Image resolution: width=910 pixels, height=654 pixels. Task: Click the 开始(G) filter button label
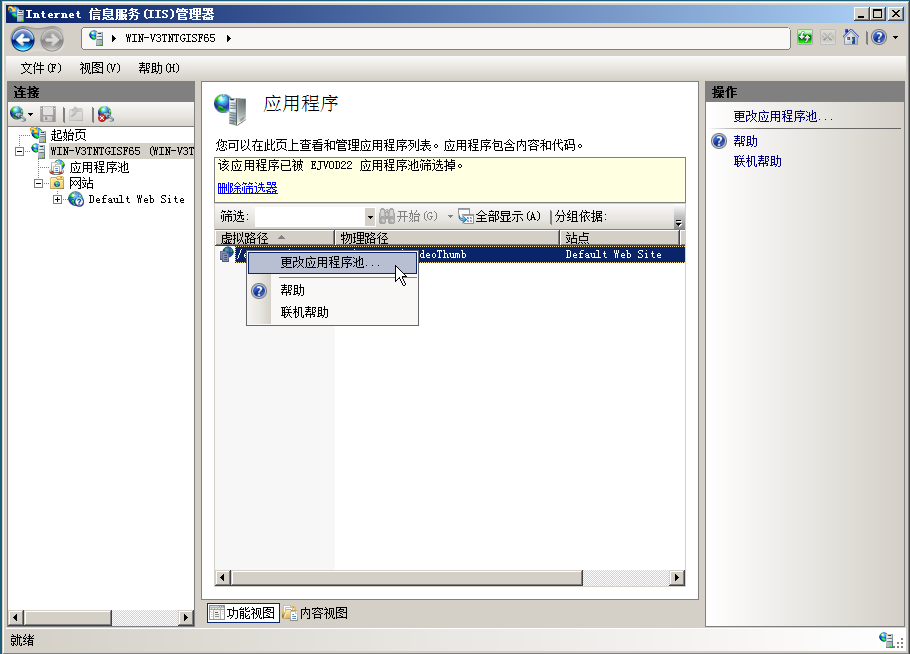(x=417, y=216)
